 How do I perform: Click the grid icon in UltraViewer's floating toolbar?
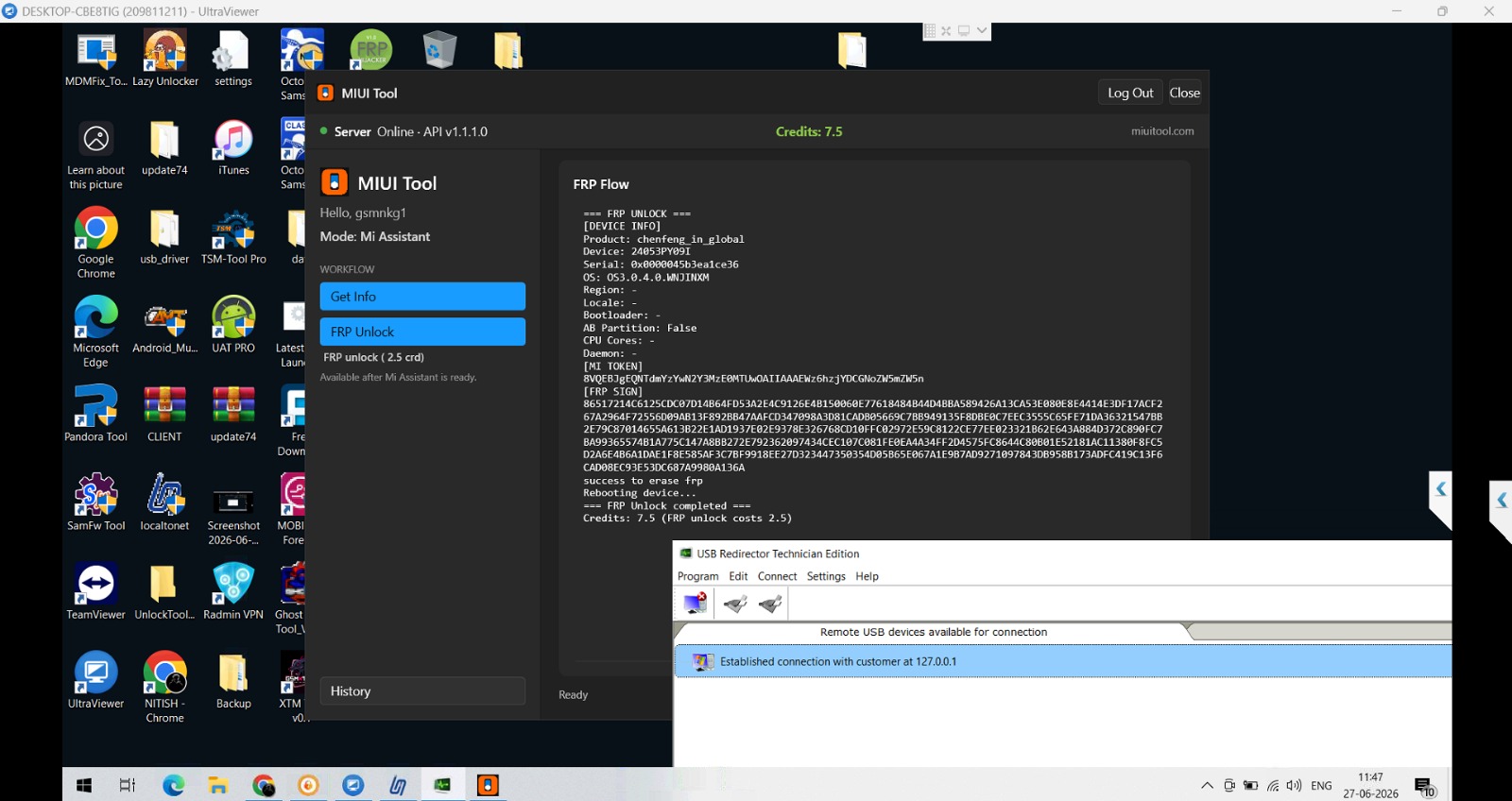coord(930,31)
